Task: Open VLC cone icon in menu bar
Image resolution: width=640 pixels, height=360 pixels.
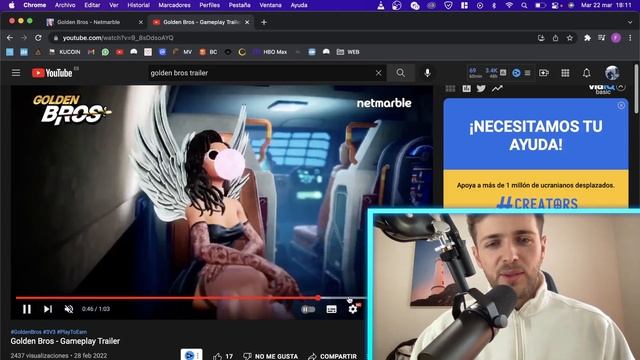Action: [380, 5]
